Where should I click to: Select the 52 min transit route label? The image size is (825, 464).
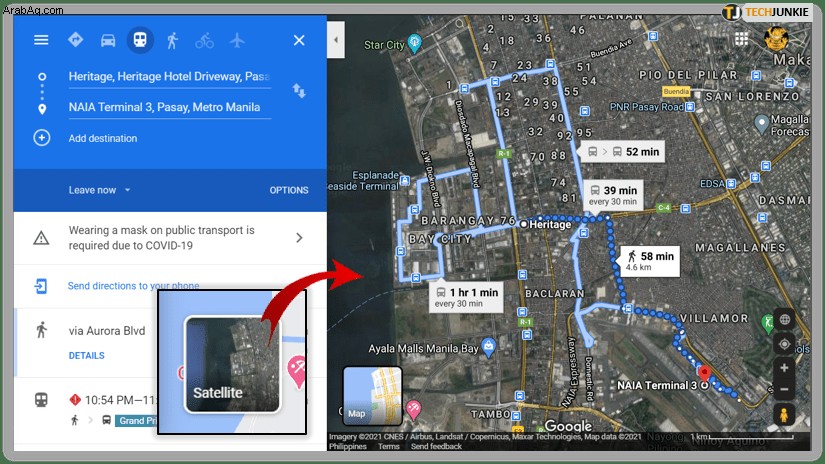623,152
